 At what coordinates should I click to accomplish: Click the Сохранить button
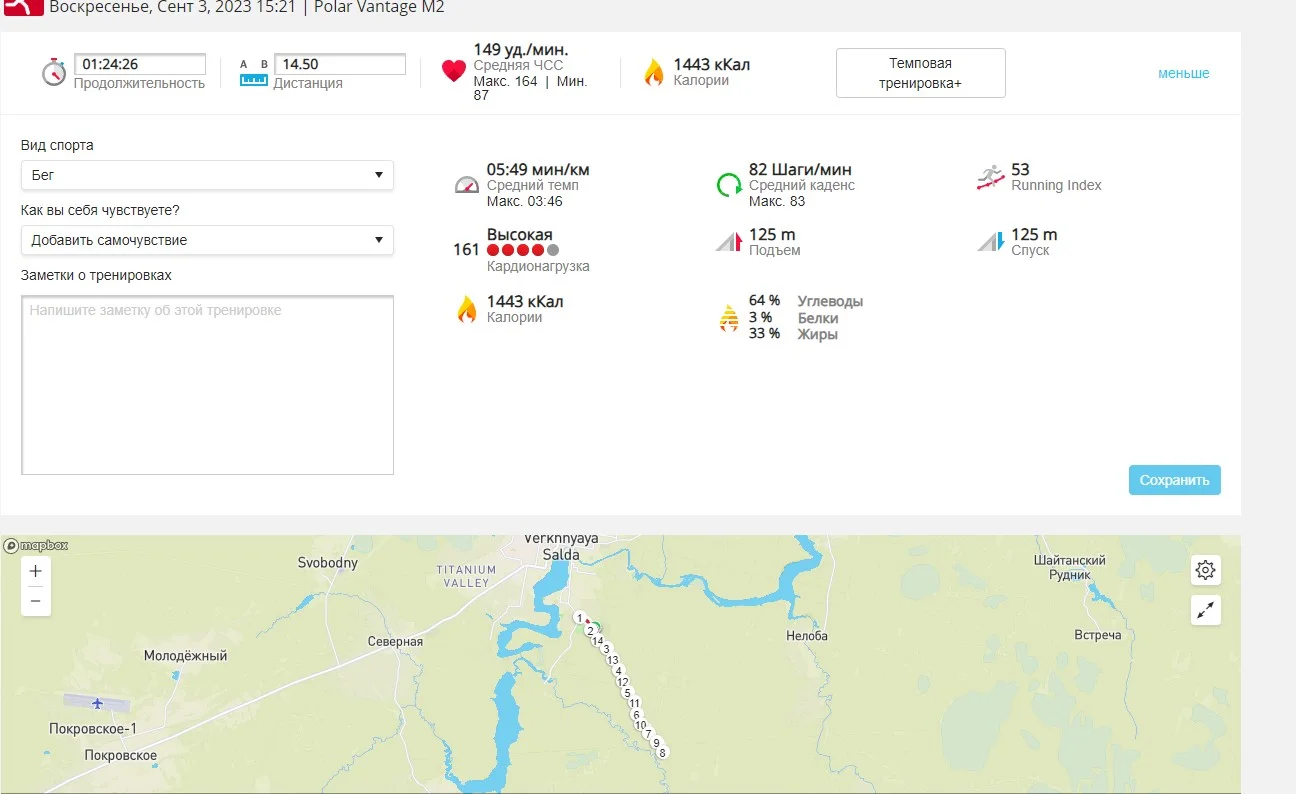(x=1174, y=480)
